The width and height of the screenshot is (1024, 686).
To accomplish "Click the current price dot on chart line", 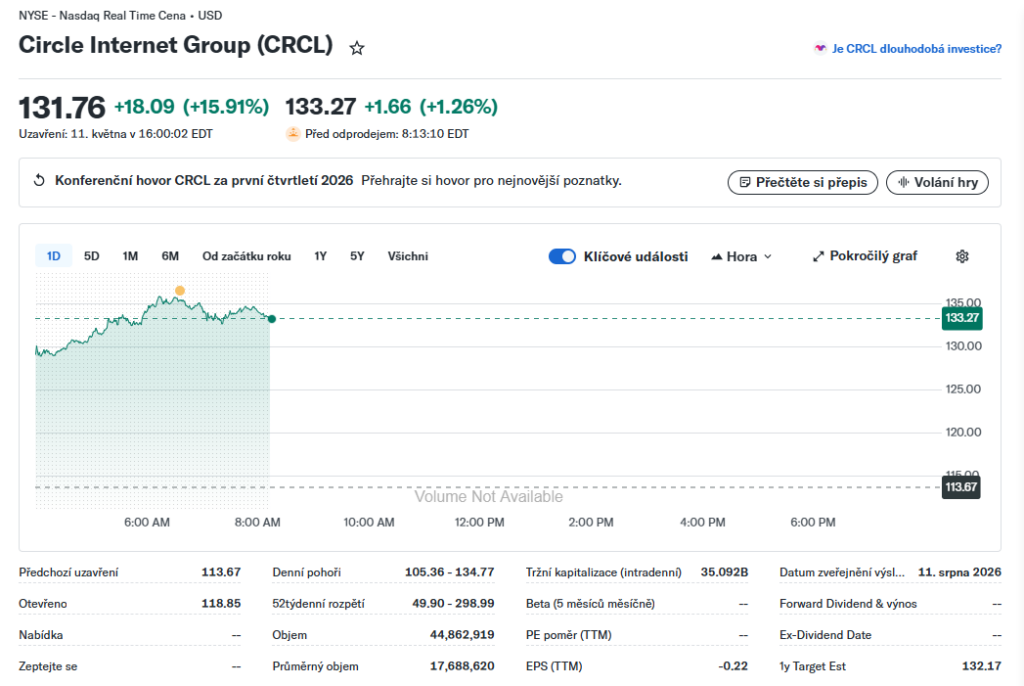I will (x=272, y=319).
